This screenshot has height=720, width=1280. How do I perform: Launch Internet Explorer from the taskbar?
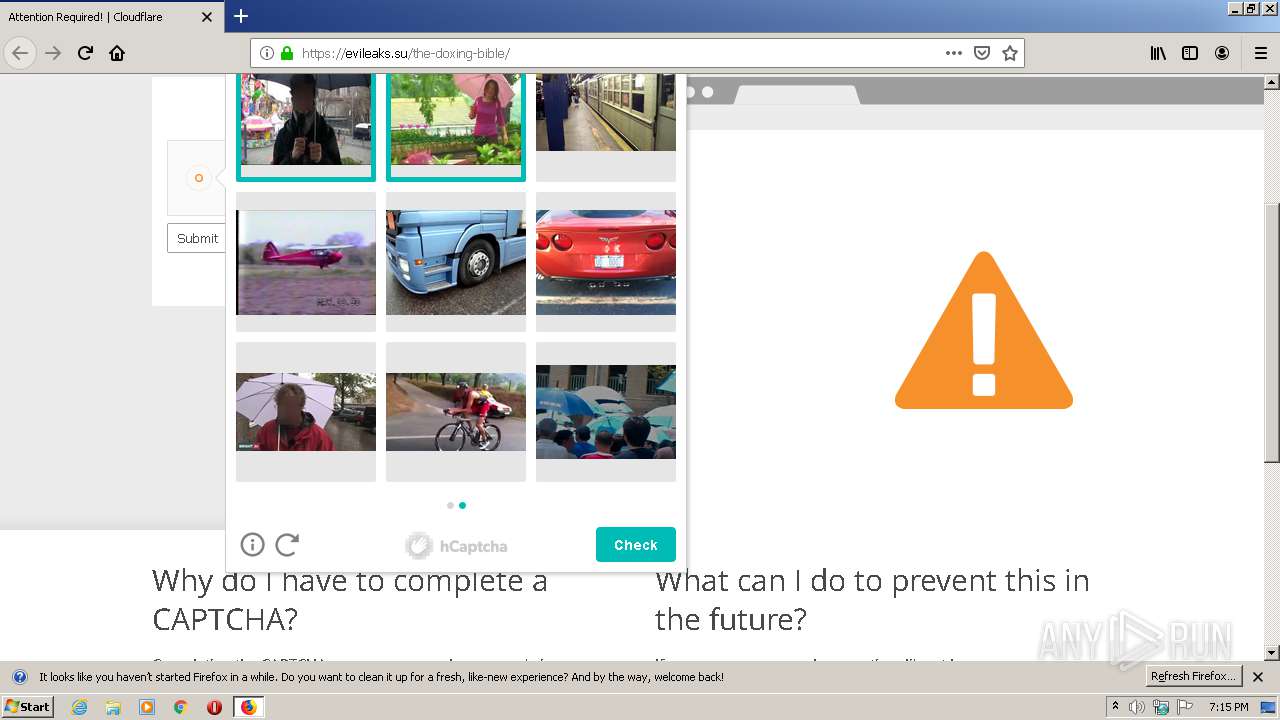79,707
